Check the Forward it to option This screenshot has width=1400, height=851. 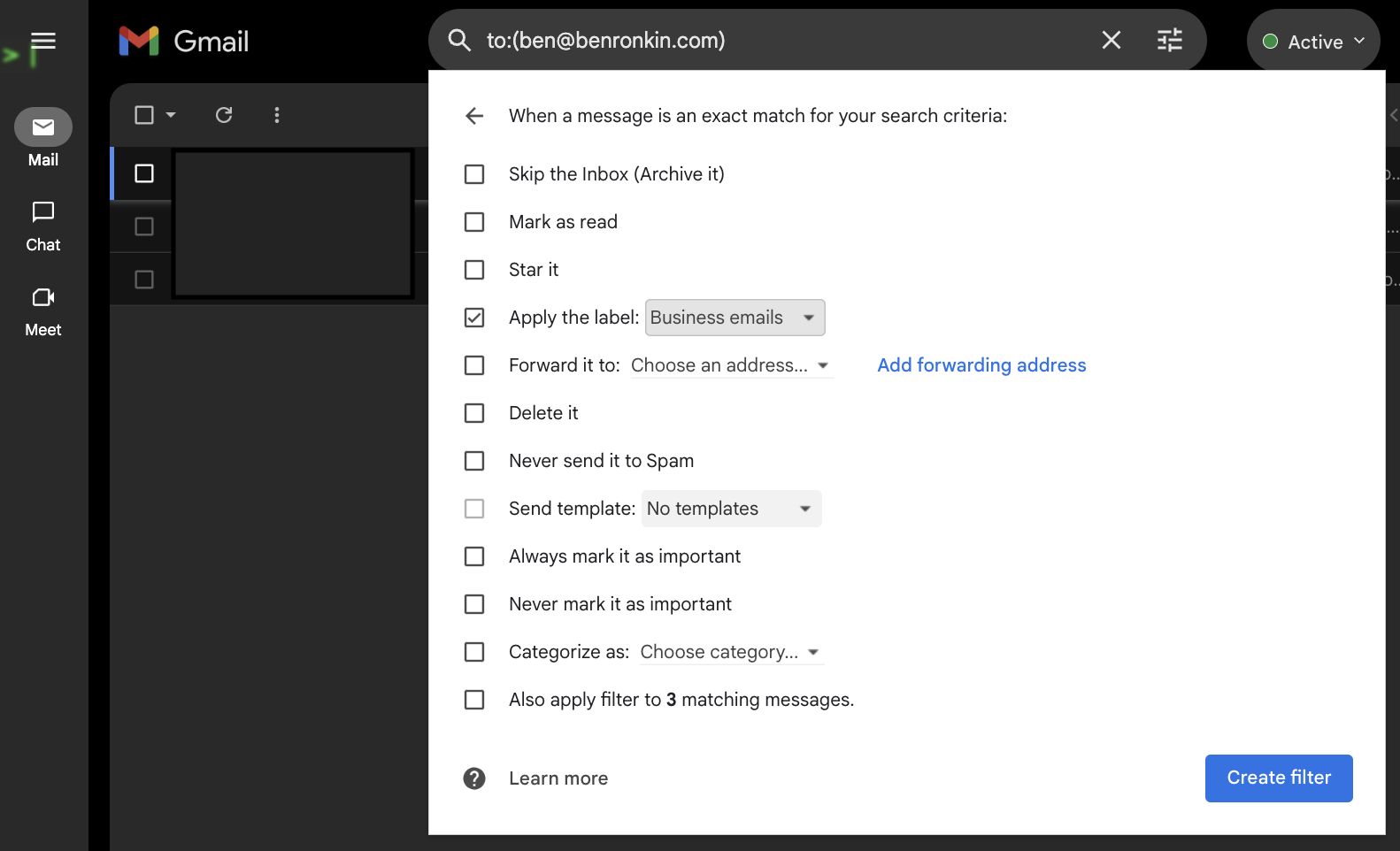click(x=474, y=365)
